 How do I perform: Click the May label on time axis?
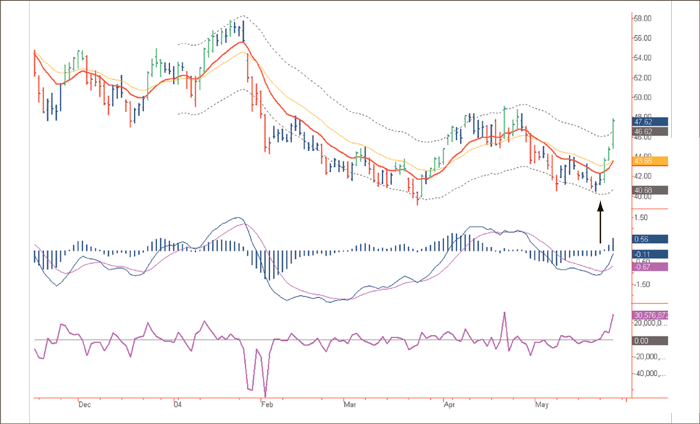point(542,405)
